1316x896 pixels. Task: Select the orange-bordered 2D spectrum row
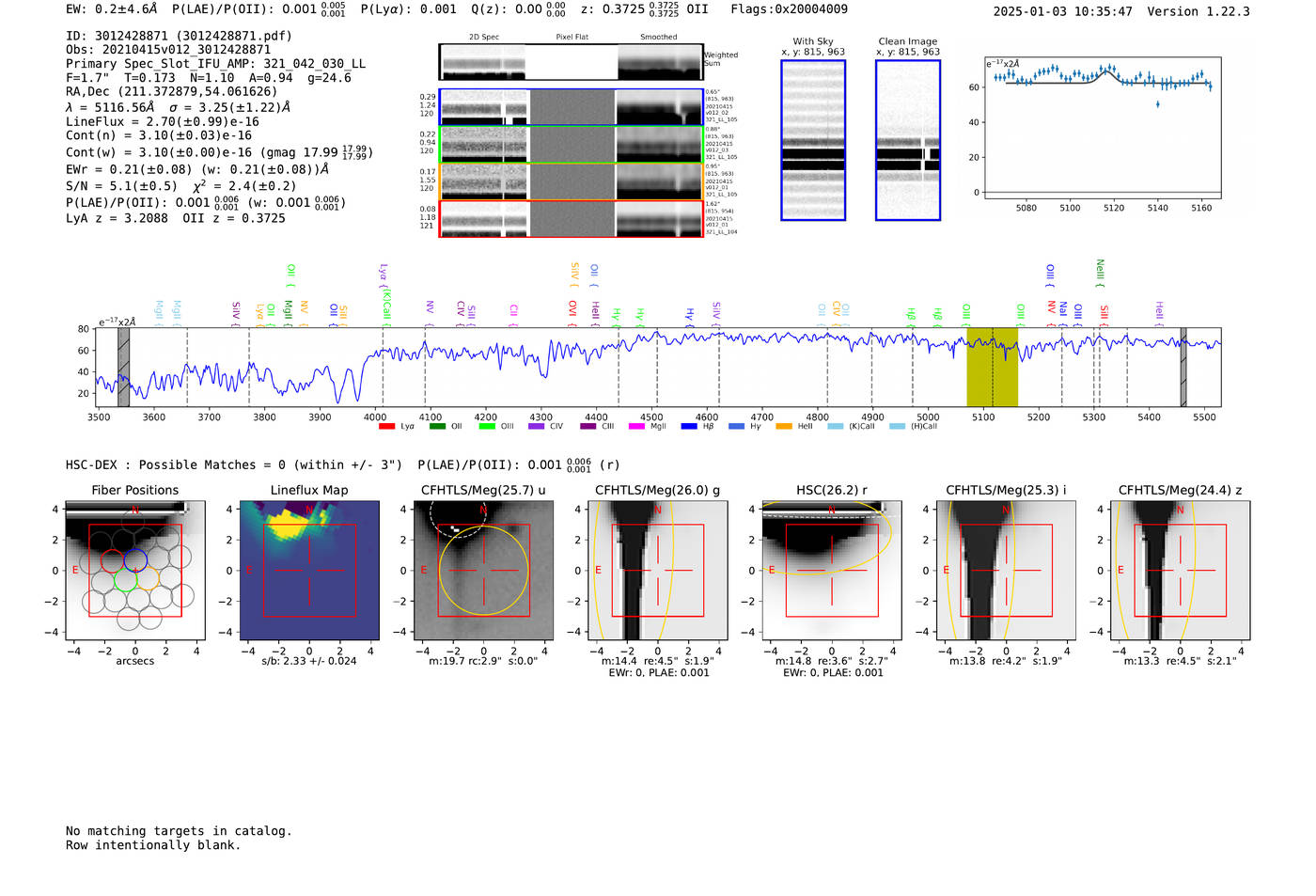point(571,181)
